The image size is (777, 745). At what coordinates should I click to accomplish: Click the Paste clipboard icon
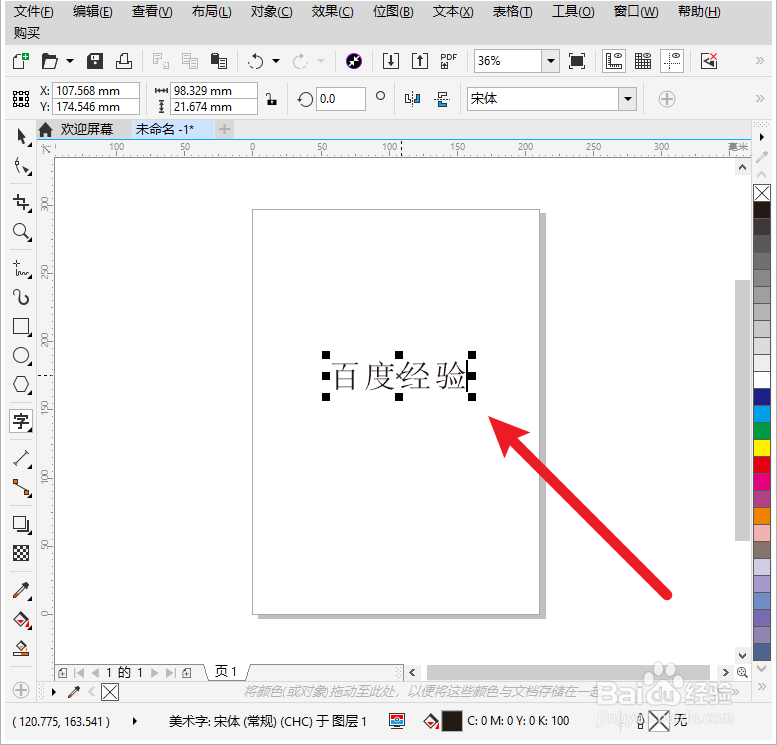(x=219, y=61)
